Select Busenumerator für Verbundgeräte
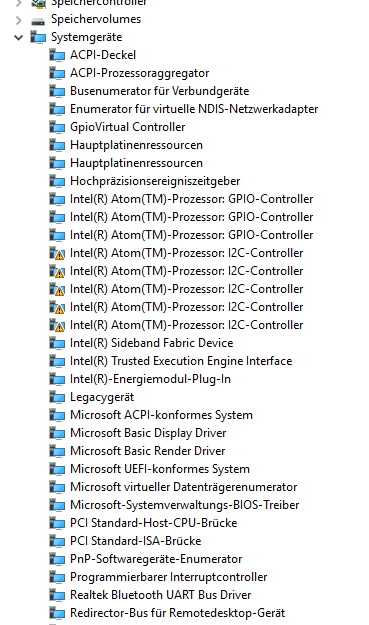This screenshot has height=625, width=369. (x=159, y=91)
